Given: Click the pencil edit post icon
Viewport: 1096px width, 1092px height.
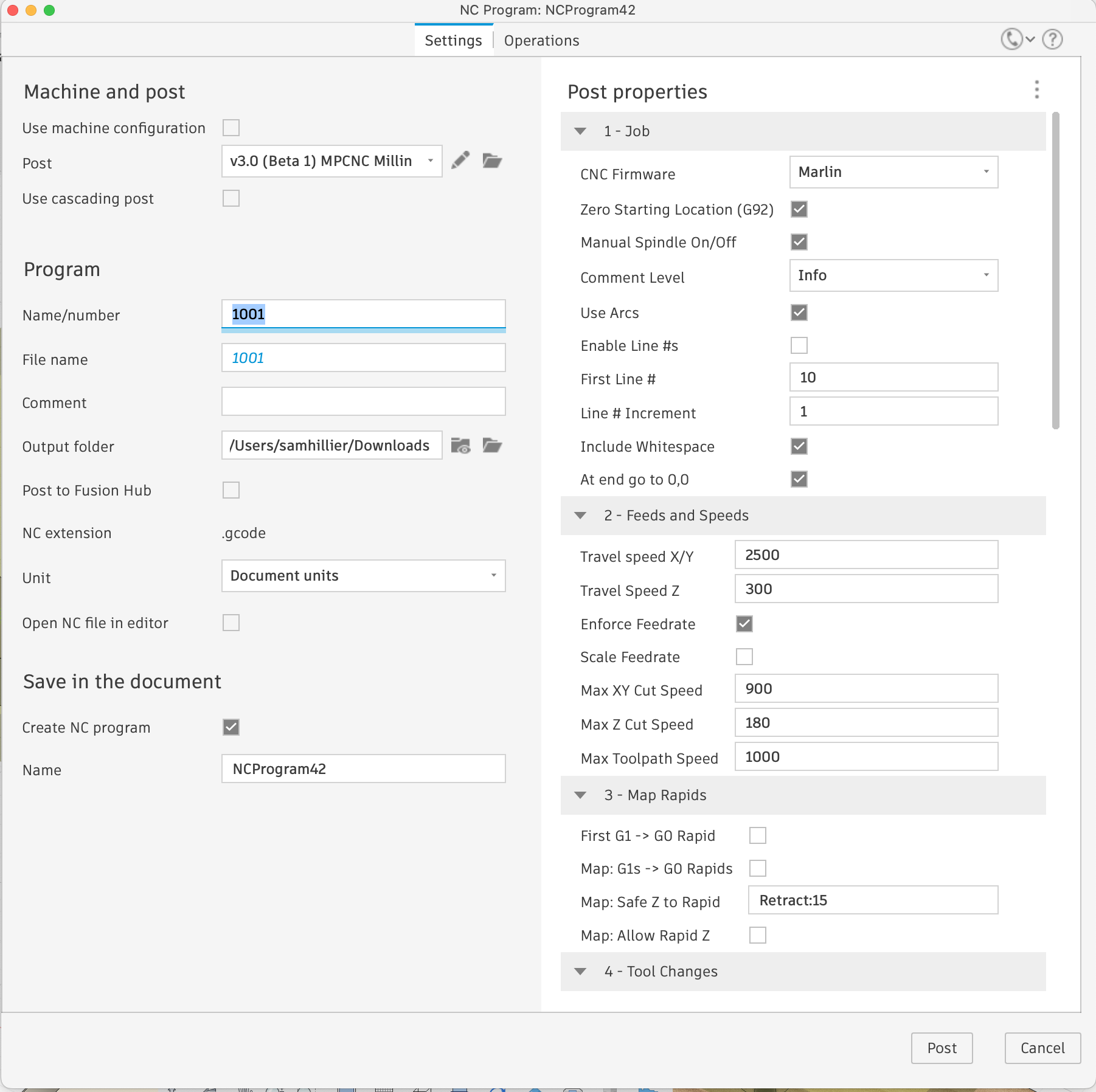Looking at the screenshot, I should coord(460,161).
